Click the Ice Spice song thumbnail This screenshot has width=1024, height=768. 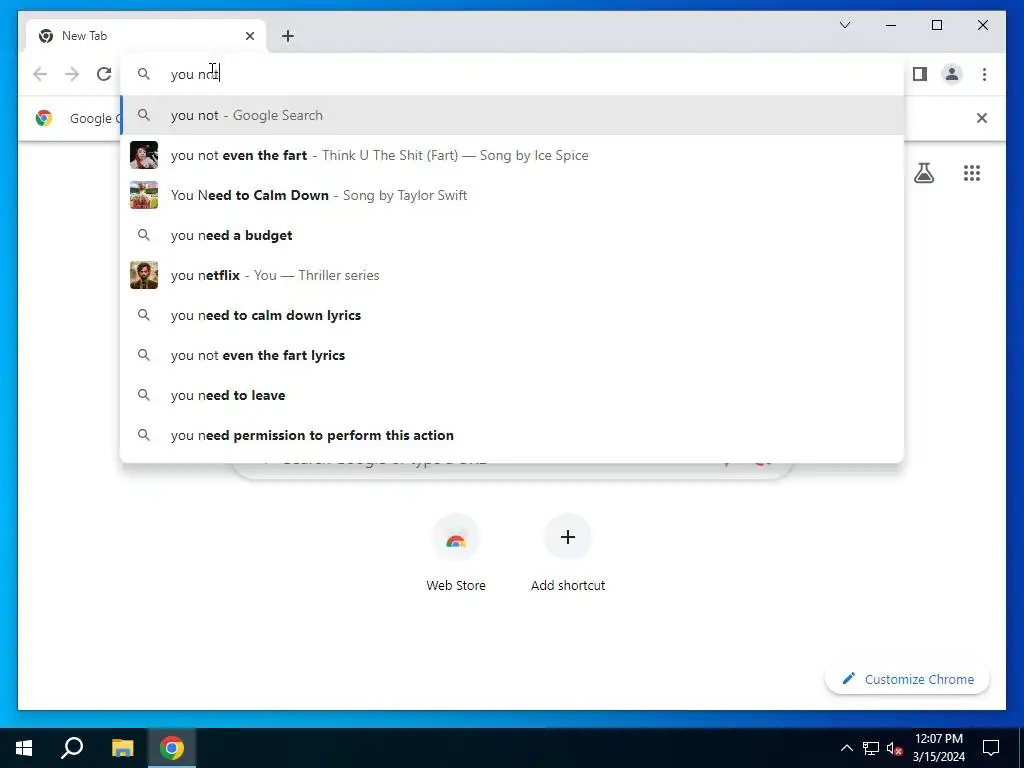[144, 155]
